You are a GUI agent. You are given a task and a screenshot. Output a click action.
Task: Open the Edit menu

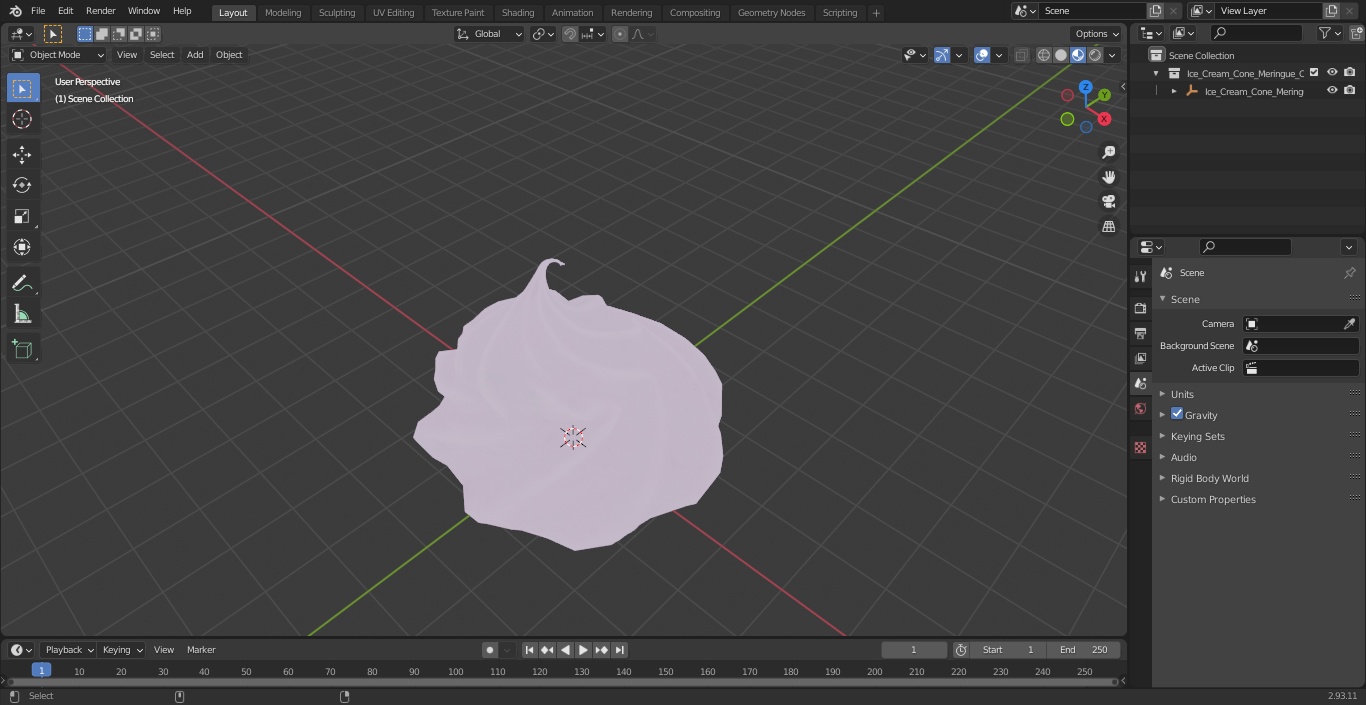(65, 11)
